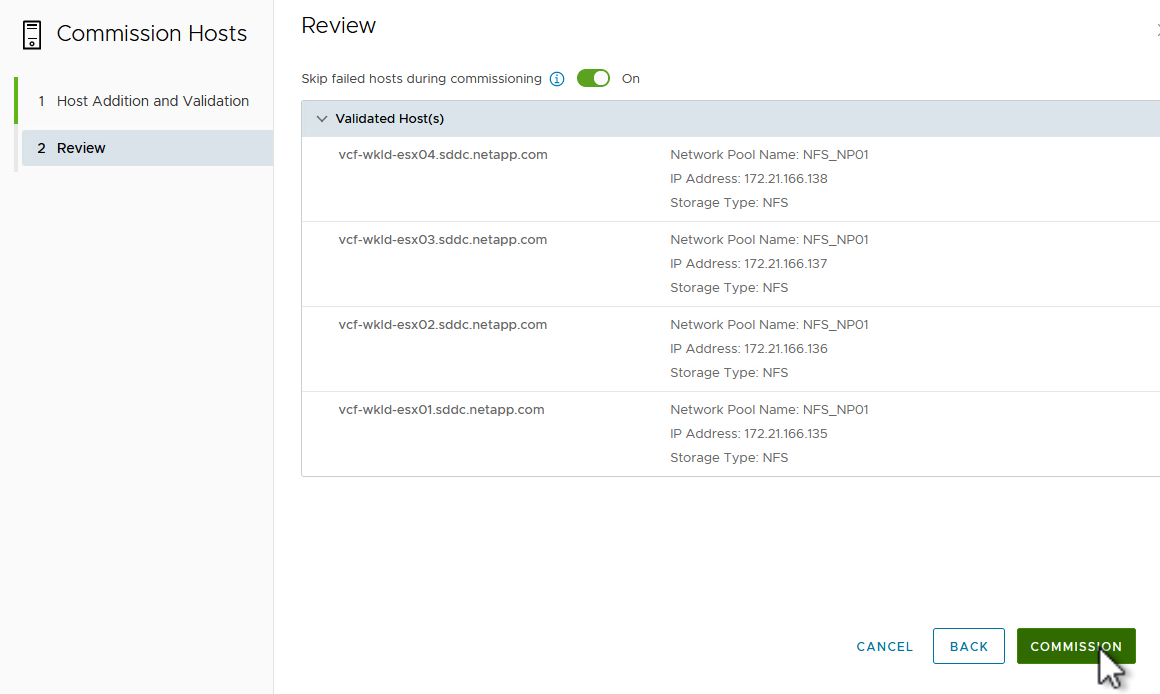Viewport: 1160px width, 694px height.
Task: Click the BACK button
Action: (x=968, y=646)
